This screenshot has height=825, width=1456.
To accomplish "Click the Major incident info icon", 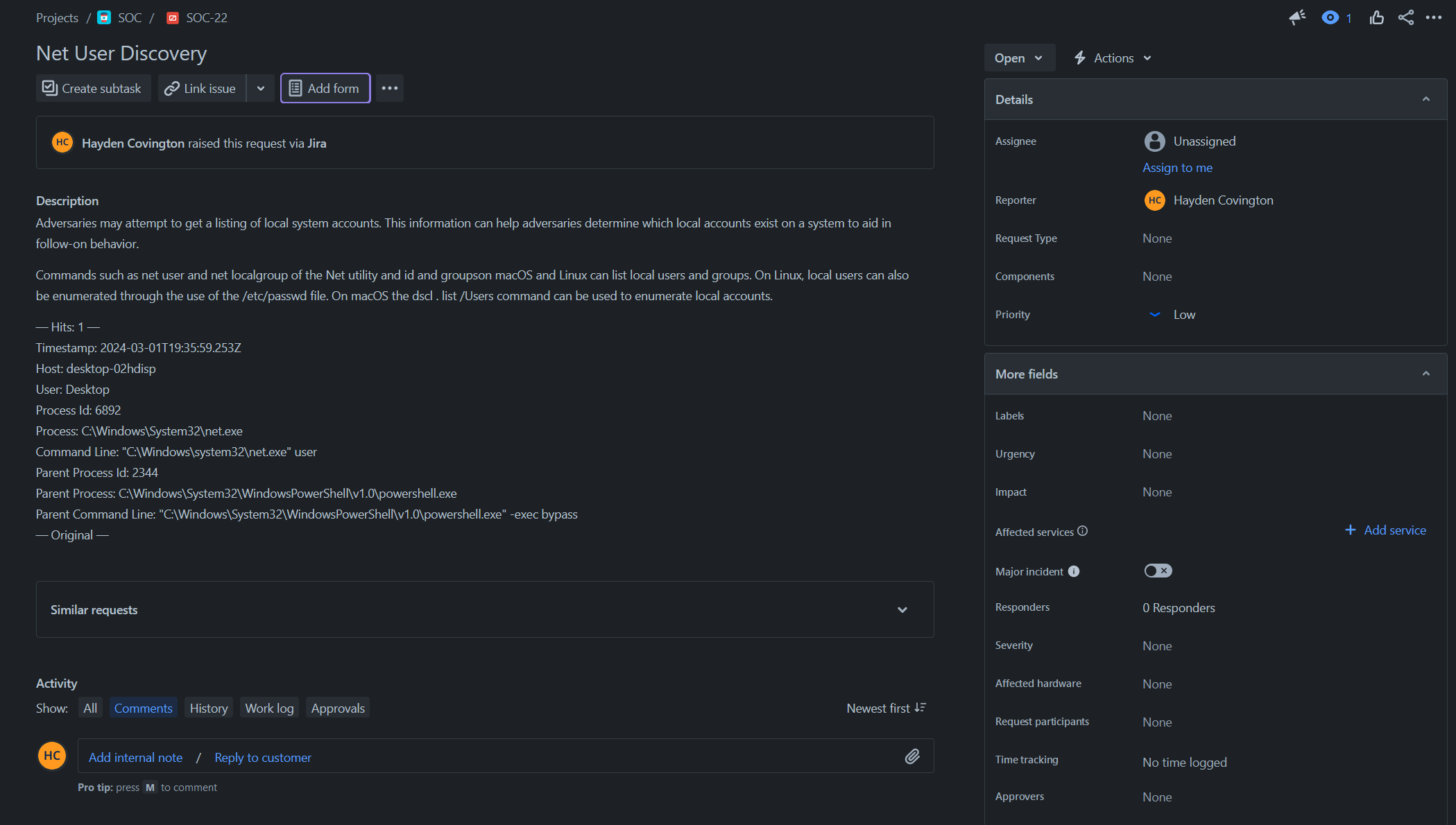I will (x=1074, y=571).
